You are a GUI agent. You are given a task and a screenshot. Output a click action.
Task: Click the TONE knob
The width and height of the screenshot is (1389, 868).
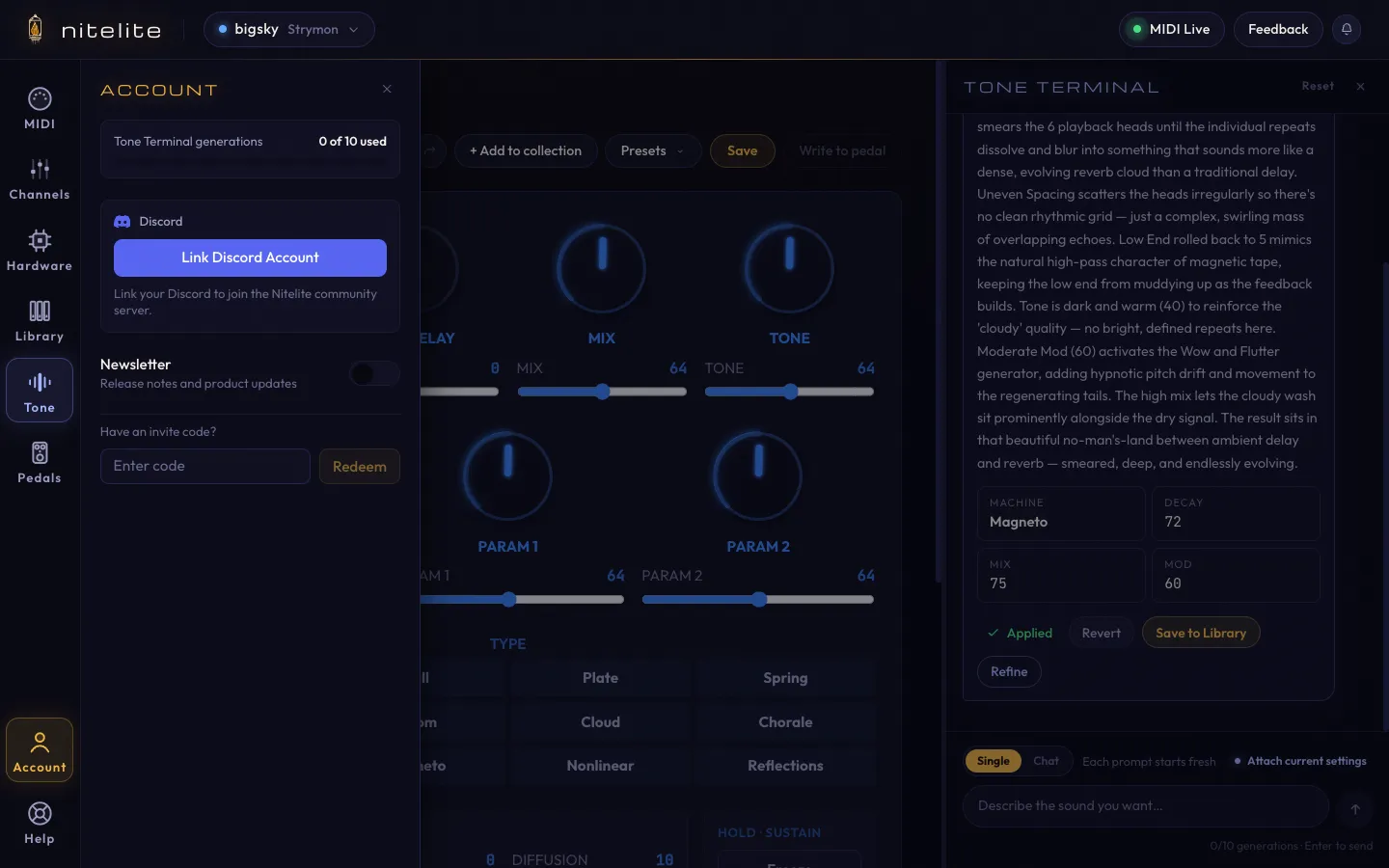click(789, 268)
